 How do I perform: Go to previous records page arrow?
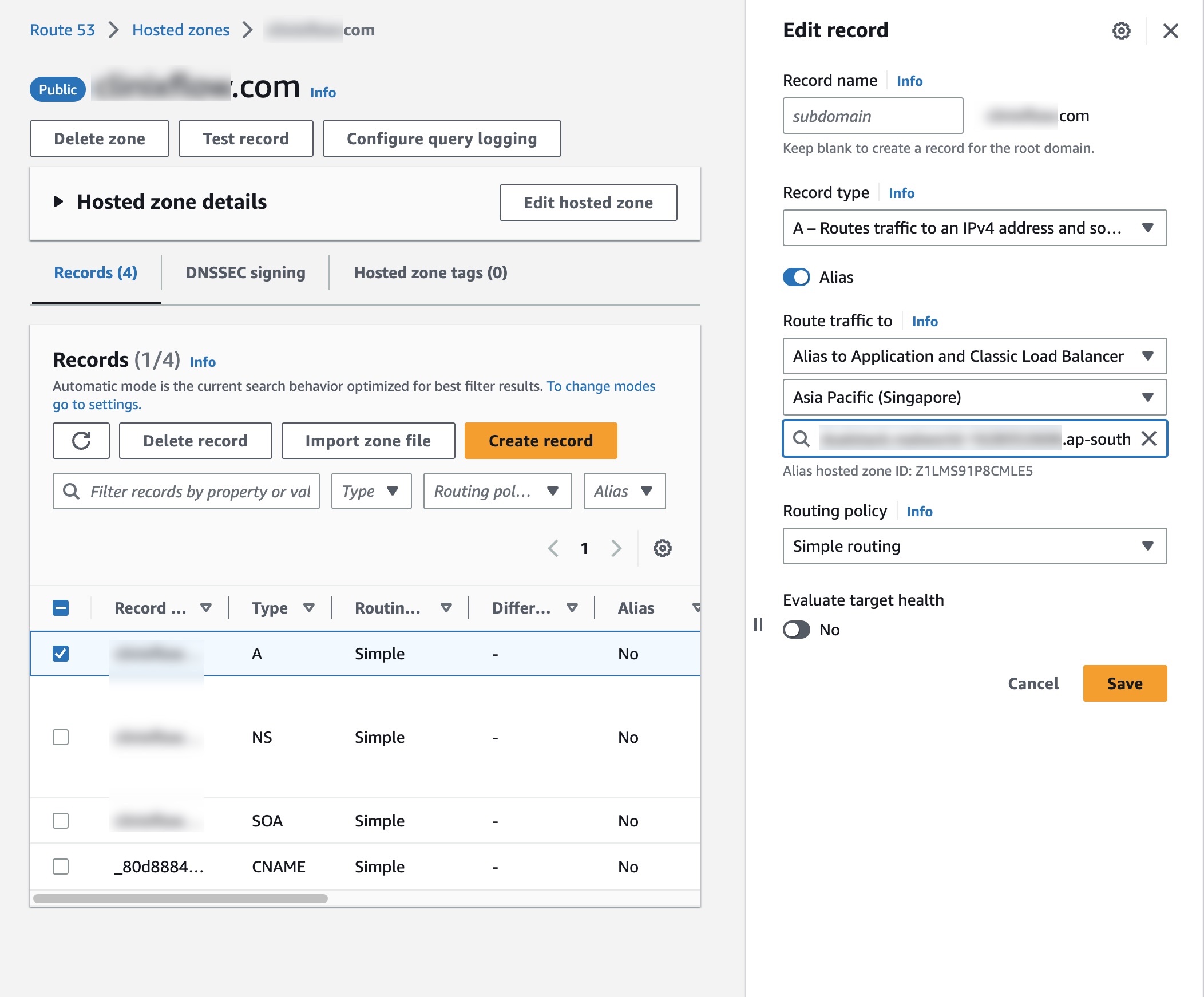(553, 548)
